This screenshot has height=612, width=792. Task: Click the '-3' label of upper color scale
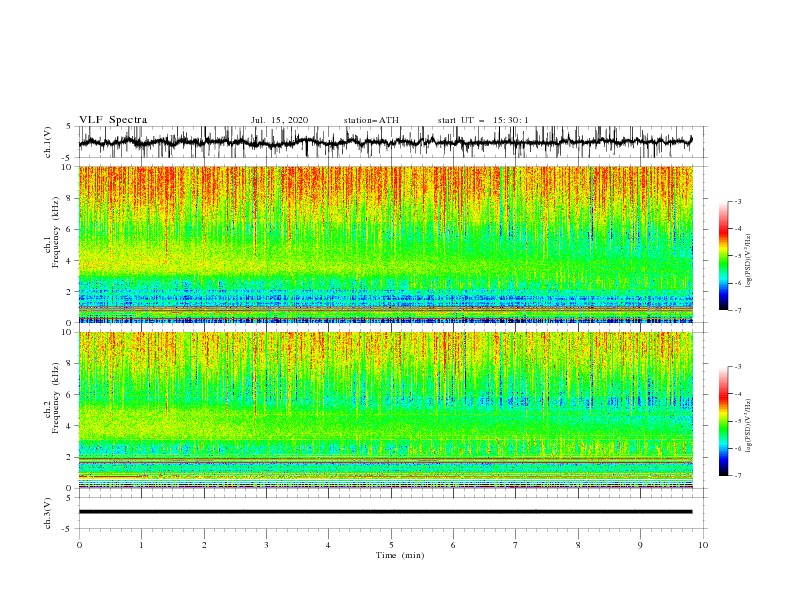[737, 201]
